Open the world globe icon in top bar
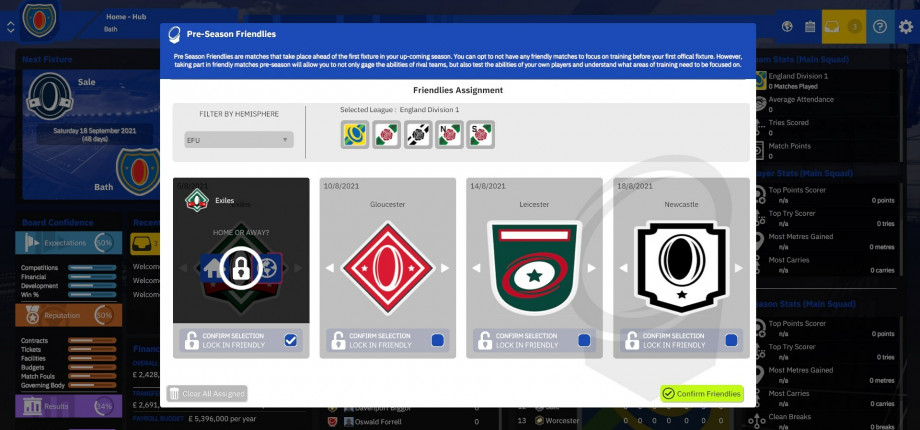Image resolution: width=920 pixels, height=430 pixels. pyautogui.click(x=787, y=26)
